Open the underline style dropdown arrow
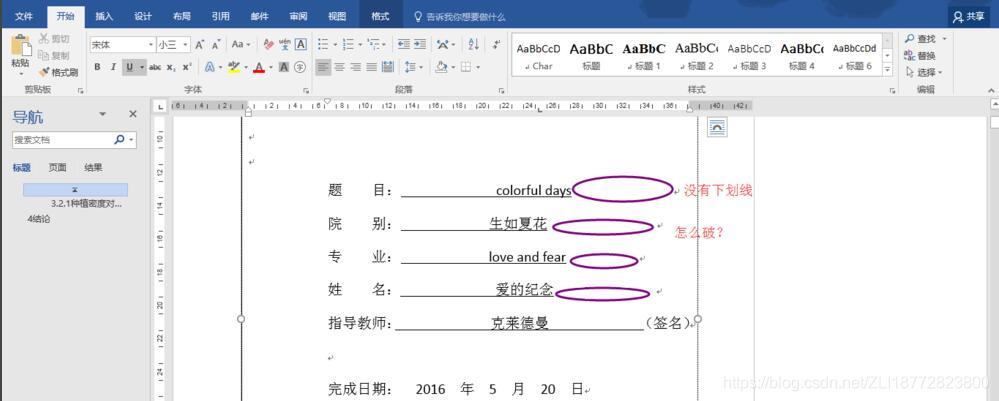This screenshot has width=999, height=401. pyautogui.click(x=142, y=67)
